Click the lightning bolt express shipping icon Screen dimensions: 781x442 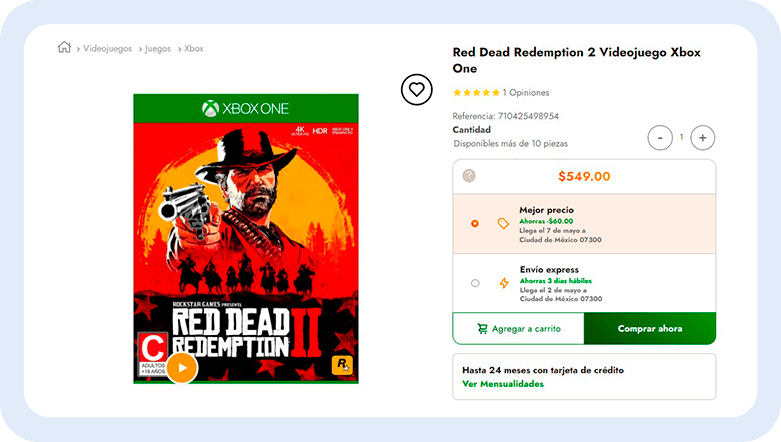click(503, 283)
